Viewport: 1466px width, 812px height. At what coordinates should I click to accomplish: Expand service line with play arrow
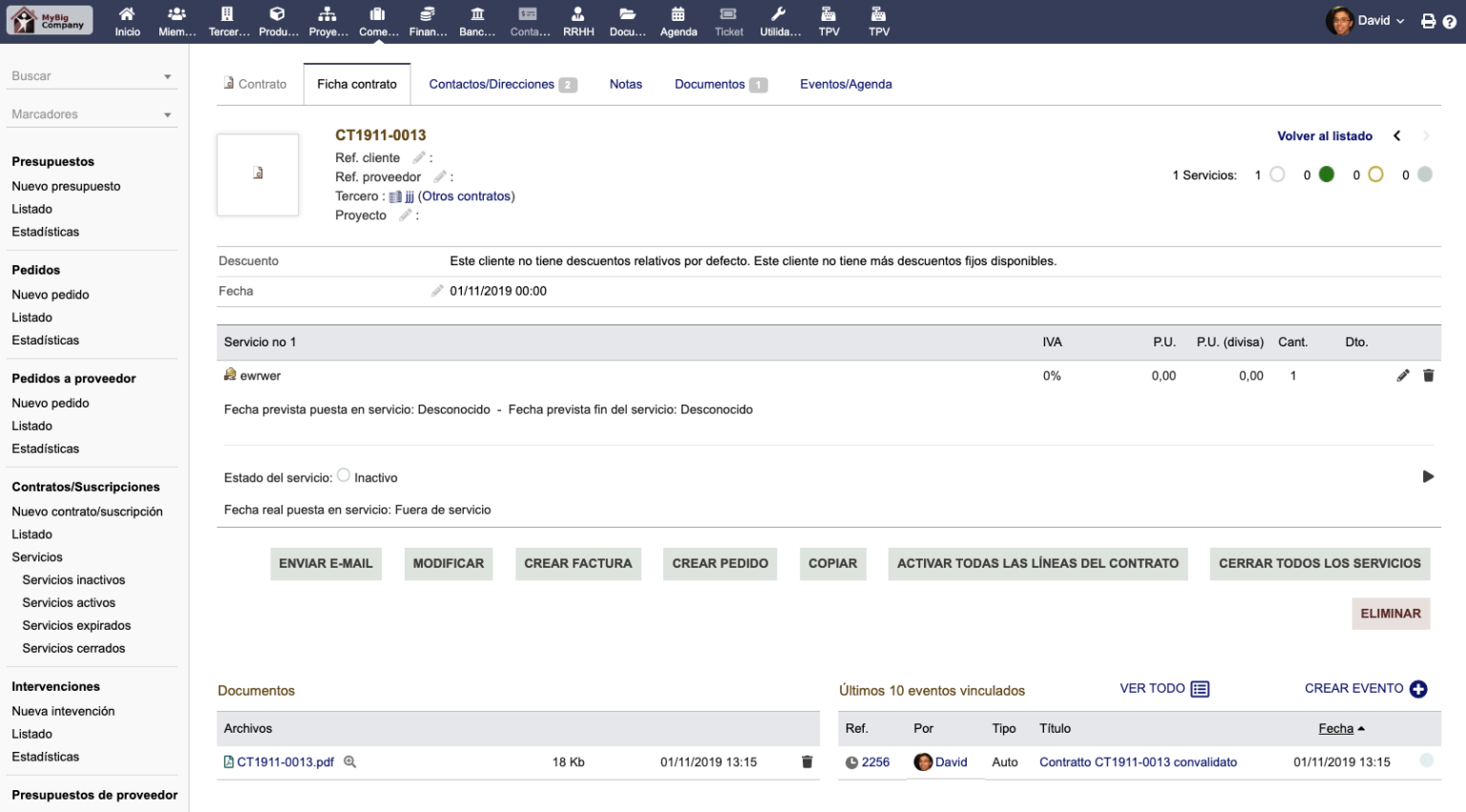coord(1428,476)
